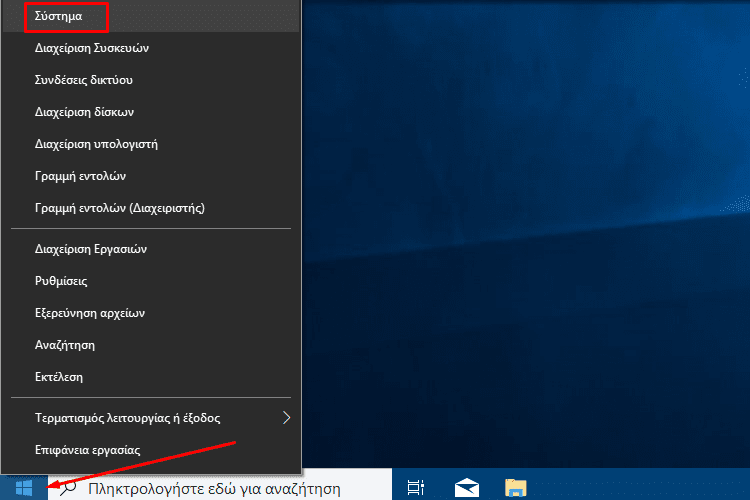This screenshot has width=750, height=500.
Task: Choose Ρυθμίσεις from the menu
Action: pyautogui.click(x=151, y=281)
